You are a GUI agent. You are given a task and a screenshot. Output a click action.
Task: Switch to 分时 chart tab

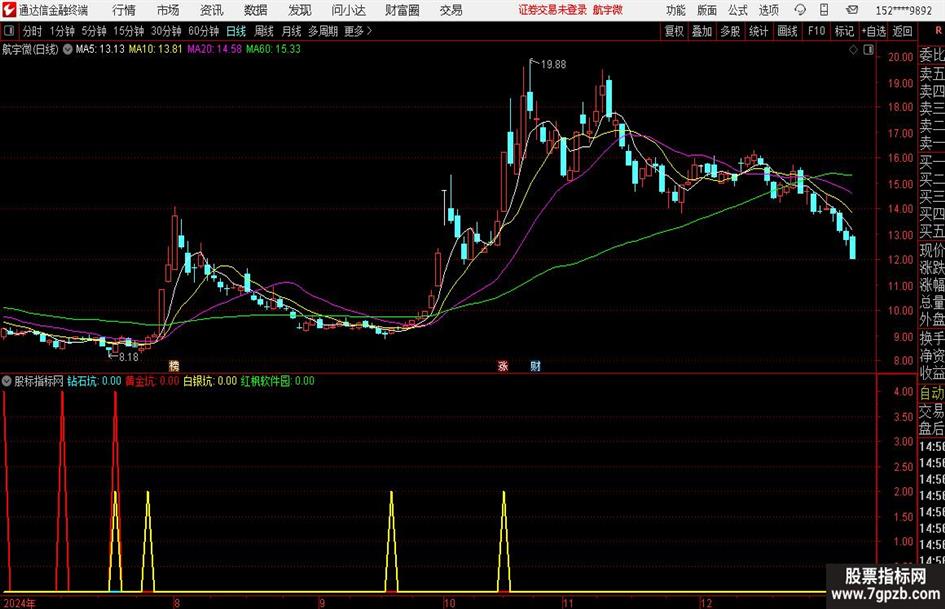pos(32,31)
